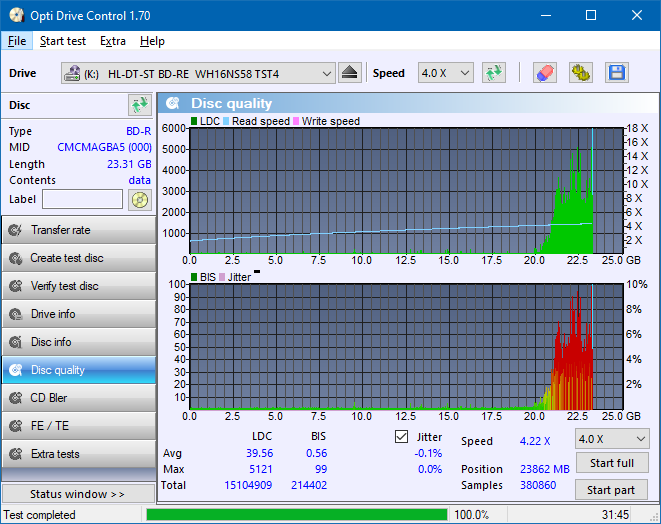Save results with the floppy disk icon

click(x=617, y=73)
